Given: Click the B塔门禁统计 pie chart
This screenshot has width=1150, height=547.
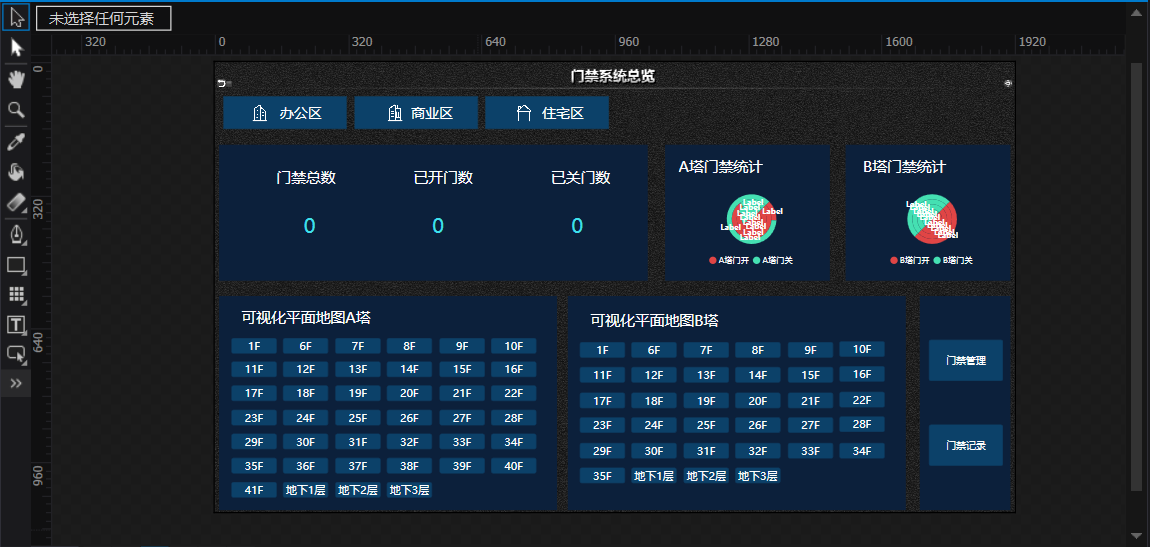Looking at the screenshot, I should pos(932,219).
